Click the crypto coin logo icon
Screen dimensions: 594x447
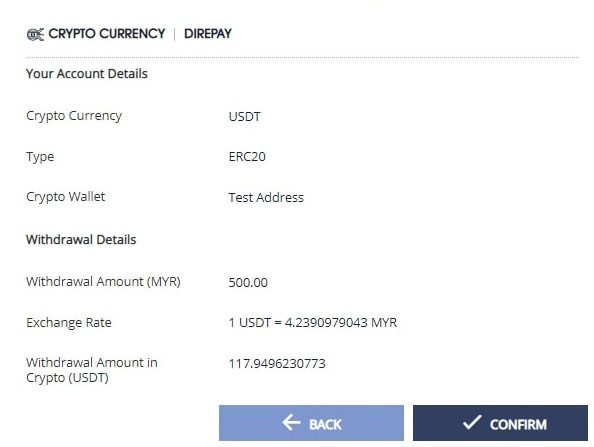point(35,34)
